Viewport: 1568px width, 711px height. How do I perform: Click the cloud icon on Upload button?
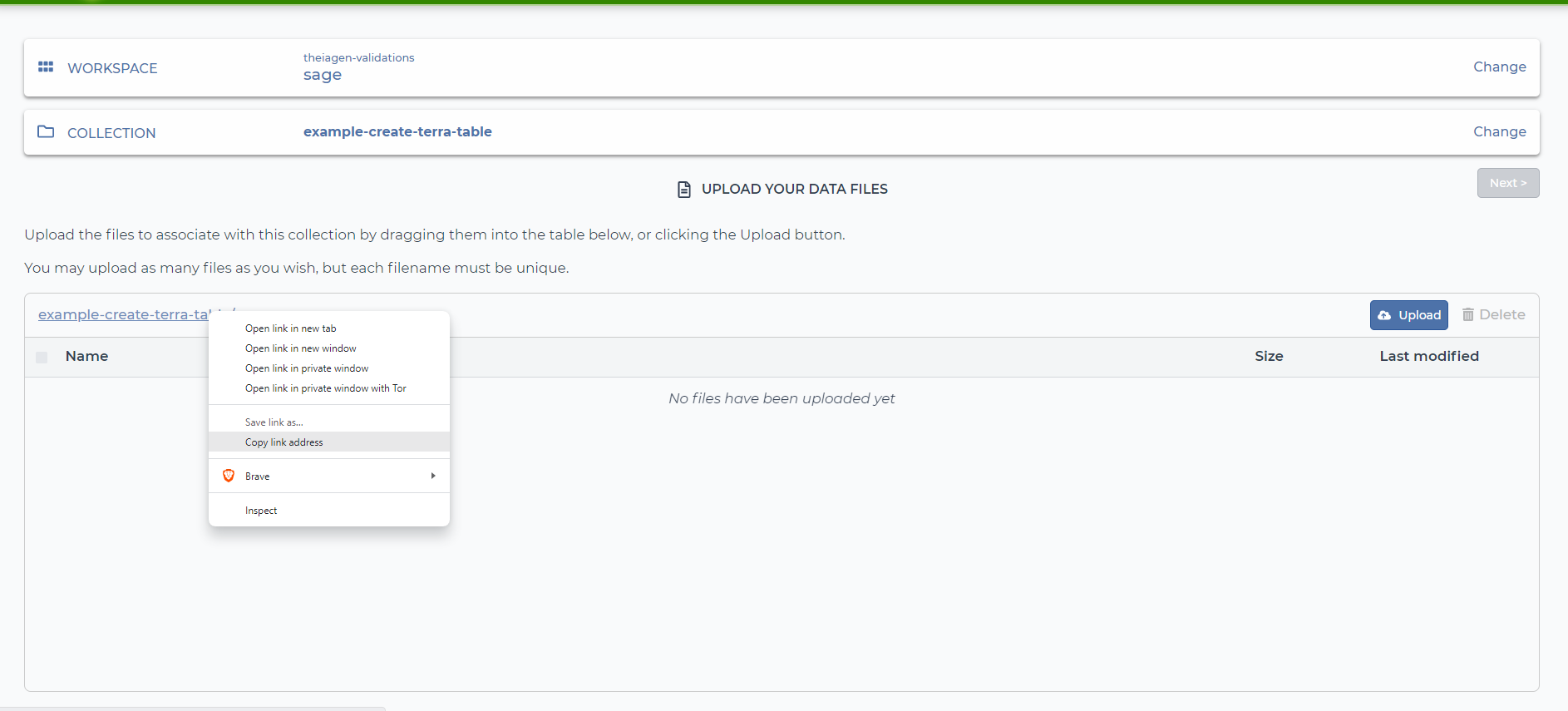tap(1384, 315)
